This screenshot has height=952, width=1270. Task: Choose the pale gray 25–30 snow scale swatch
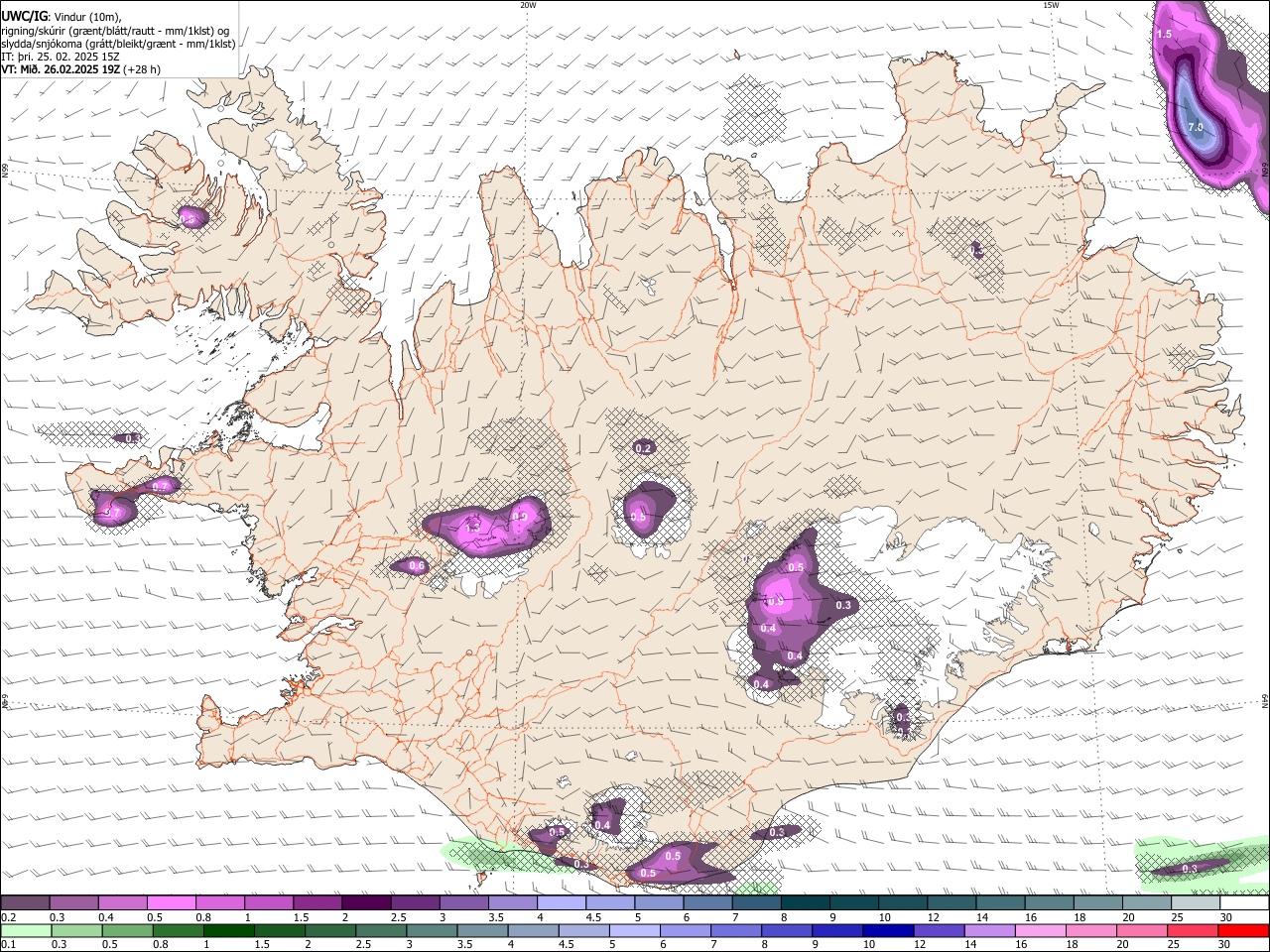coord(1196,903)
